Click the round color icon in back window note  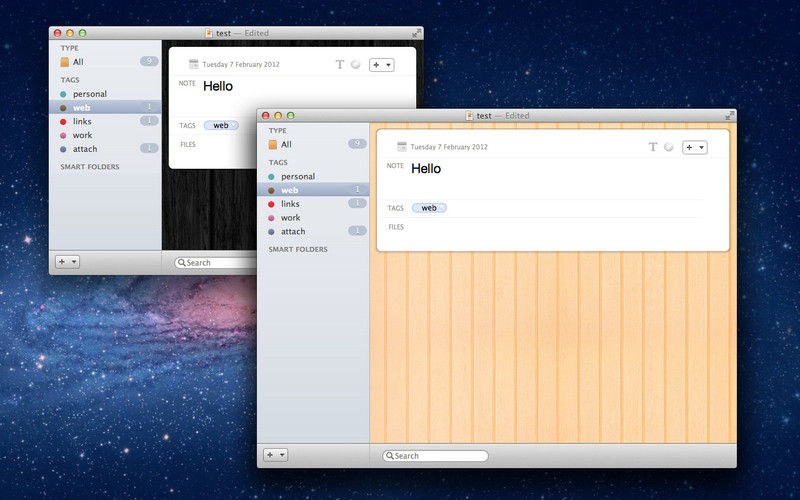(x=355, y=64)
